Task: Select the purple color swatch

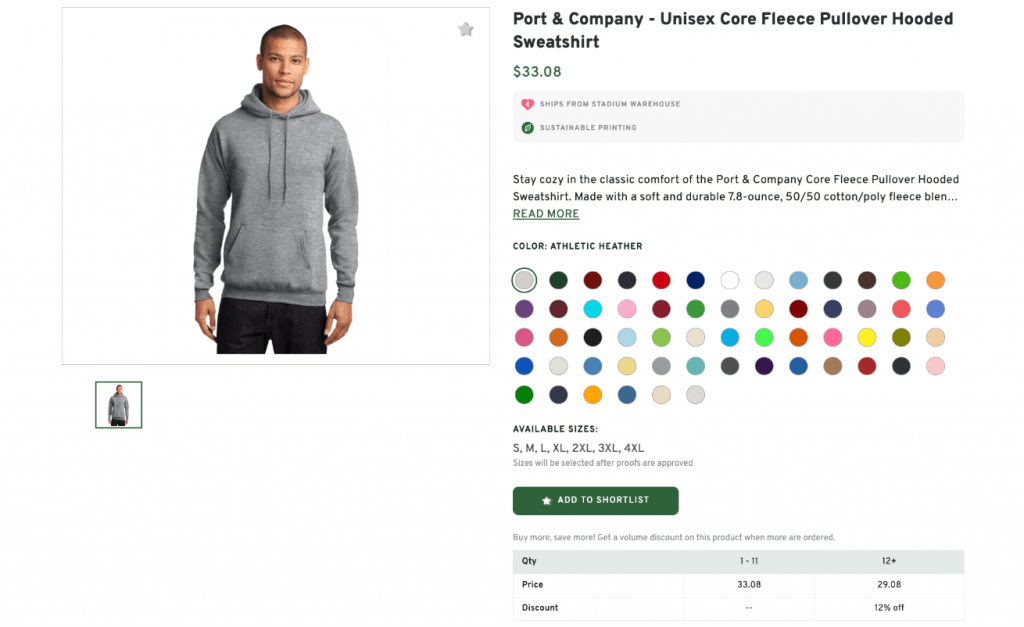Action: [524, 308]
